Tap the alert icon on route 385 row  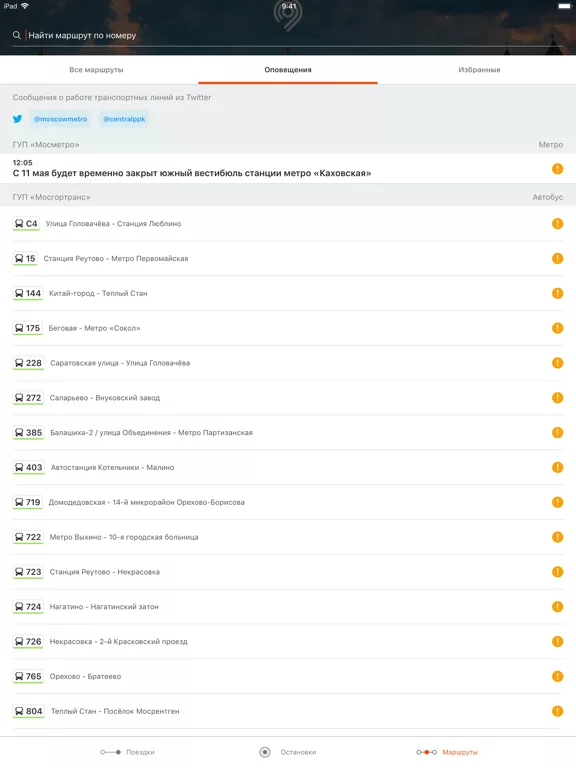coord(557,432)
